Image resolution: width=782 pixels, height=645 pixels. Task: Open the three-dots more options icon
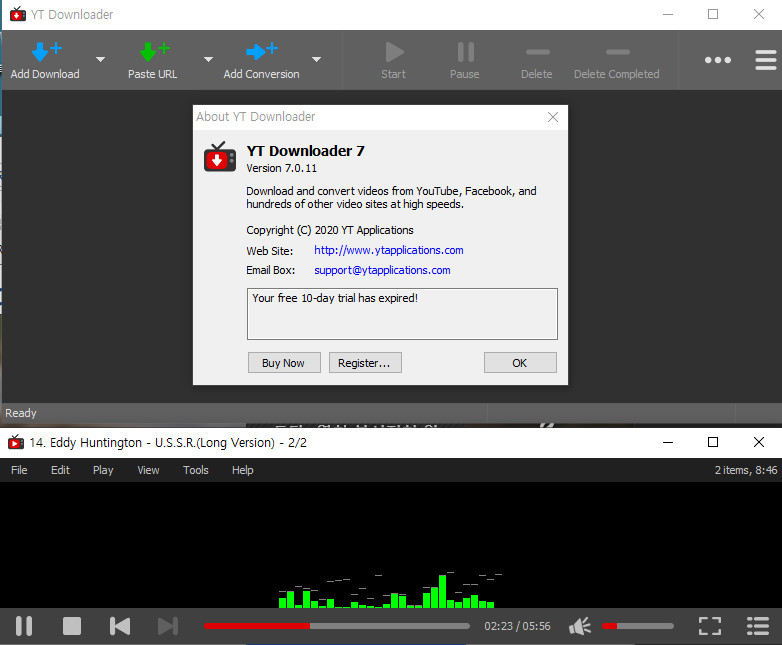718,60
